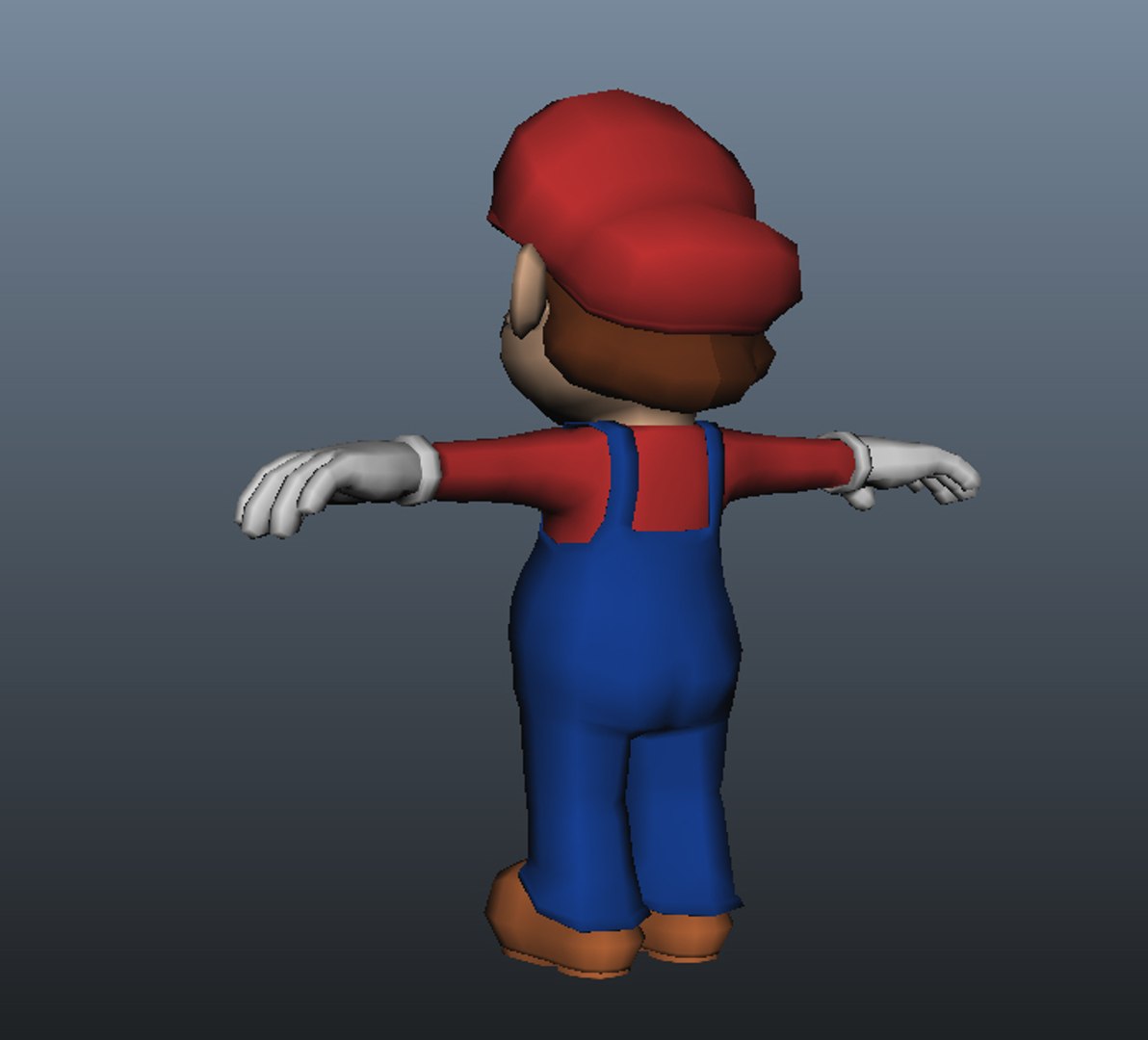Select the red shirt between overall straps

(x=670, y=478)
